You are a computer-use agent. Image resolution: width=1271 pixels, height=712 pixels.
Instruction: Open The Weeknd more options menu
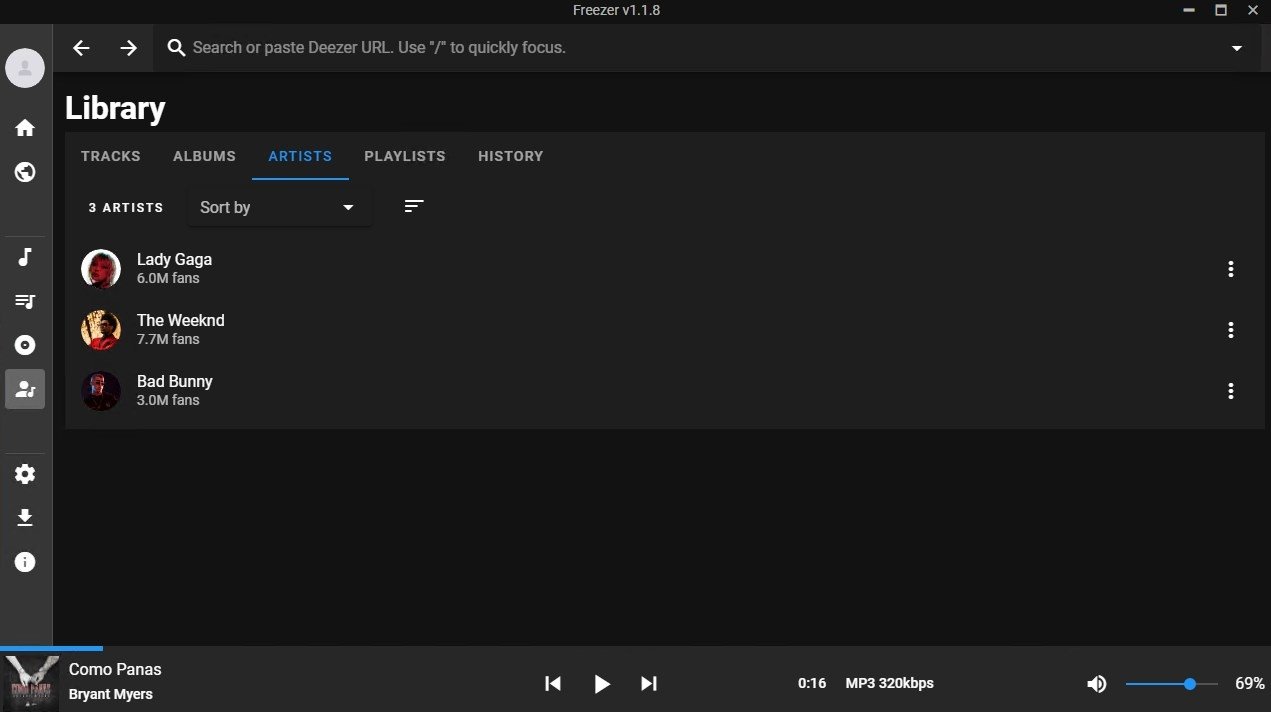1231,330
